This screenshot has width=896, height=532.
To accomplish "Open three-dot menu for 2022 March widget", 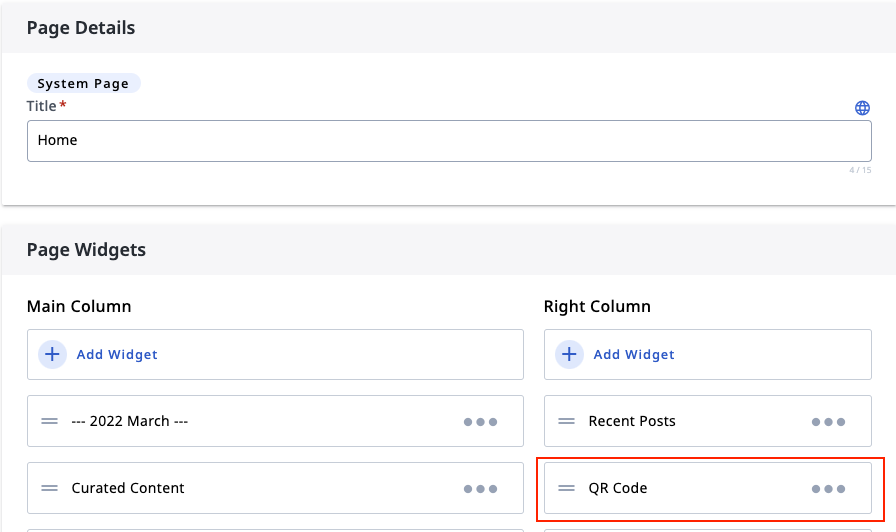I will click(x=480, y=422).
